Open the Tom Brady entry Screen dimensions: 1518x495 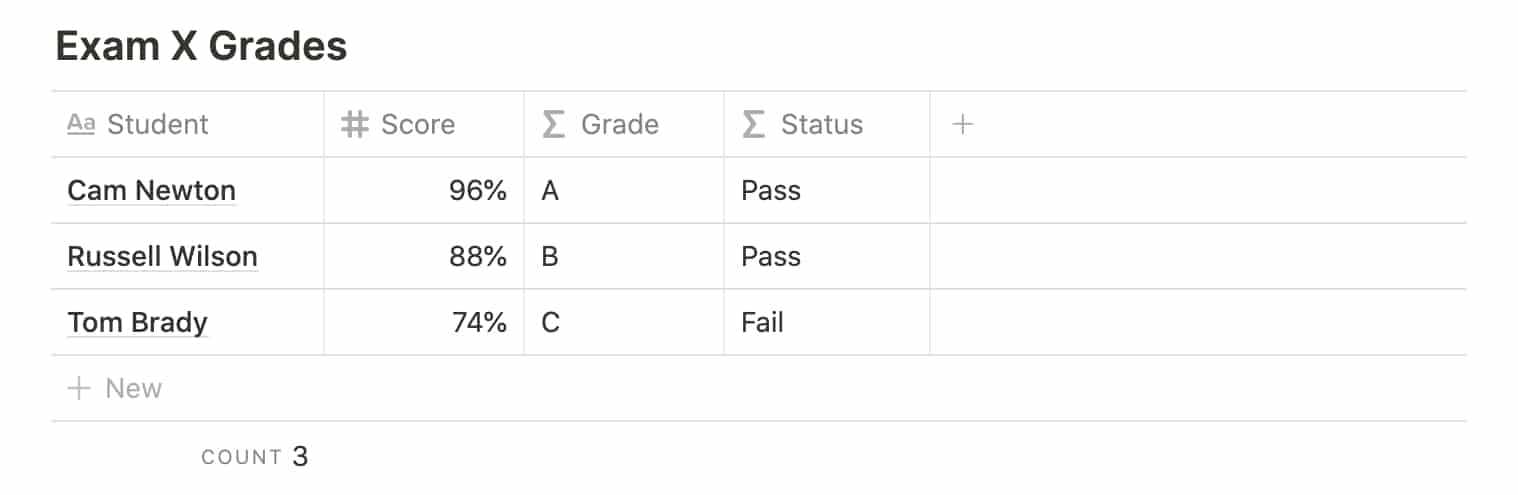pyautogui.click(x=137, y=322)
